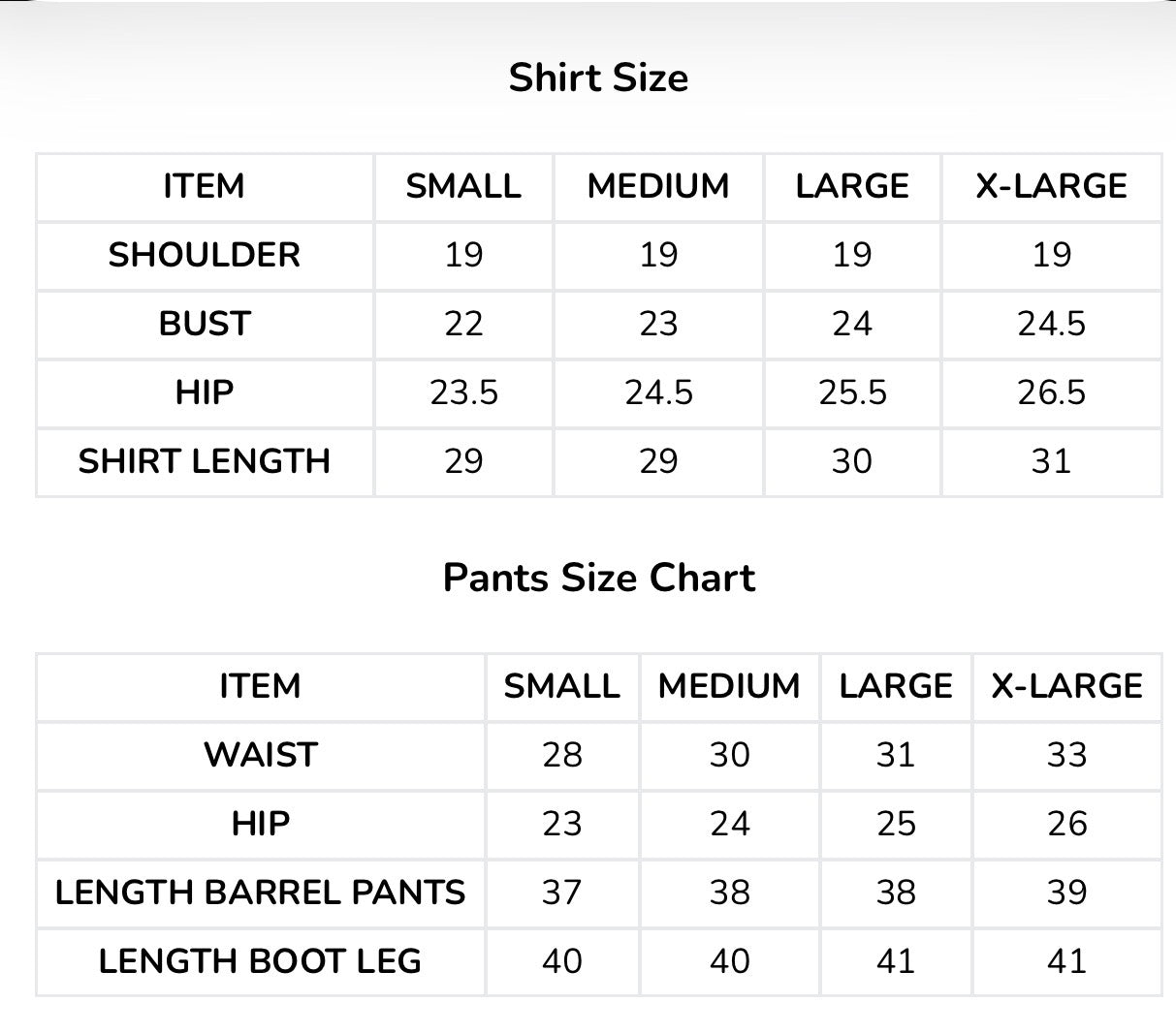Click the MEDIUM header in shirt table
The width and height of the screenshot is (1176, 1034).
pos(658,186)
